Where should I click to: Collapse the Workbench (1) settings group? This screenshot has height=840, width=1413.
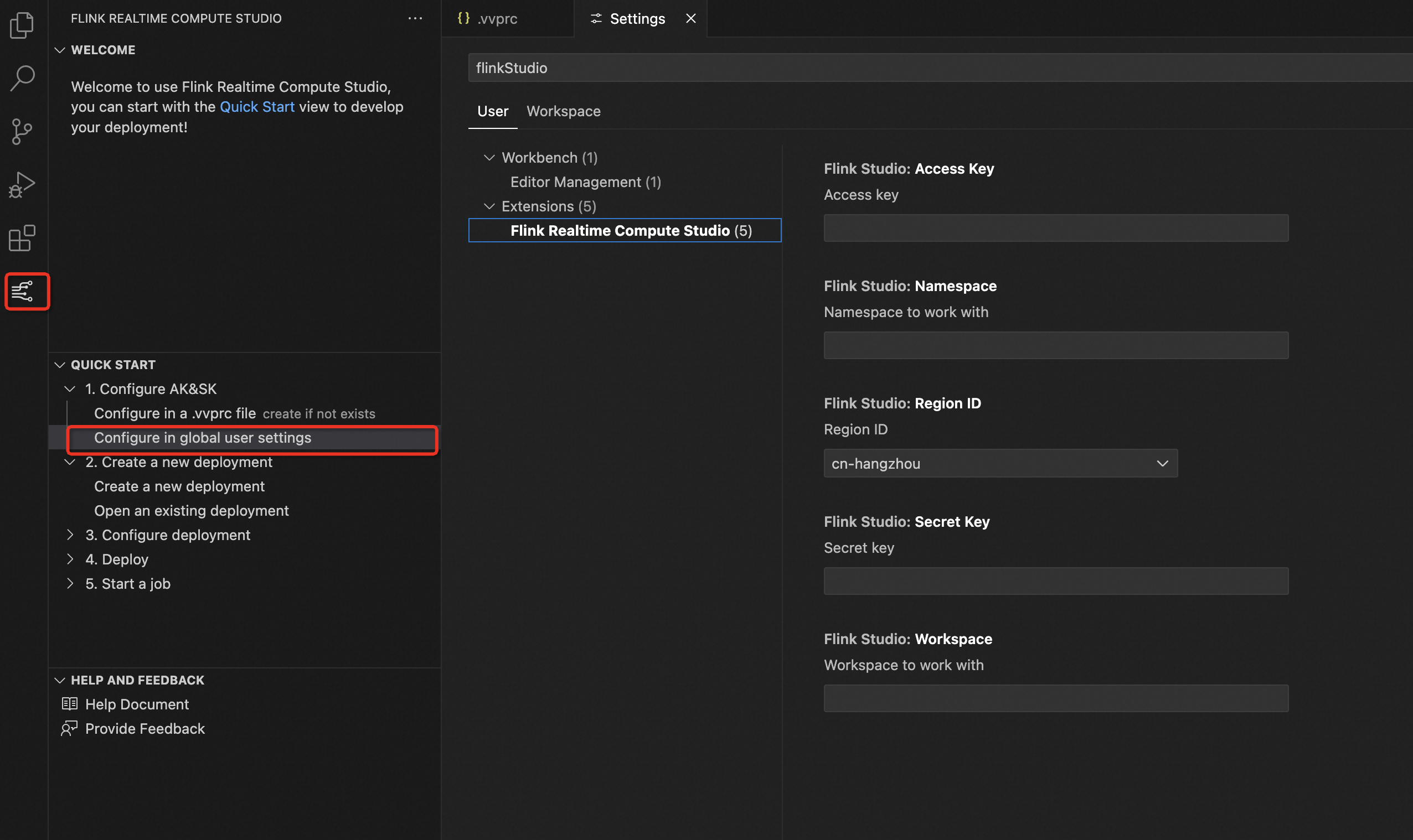[489, 157]
